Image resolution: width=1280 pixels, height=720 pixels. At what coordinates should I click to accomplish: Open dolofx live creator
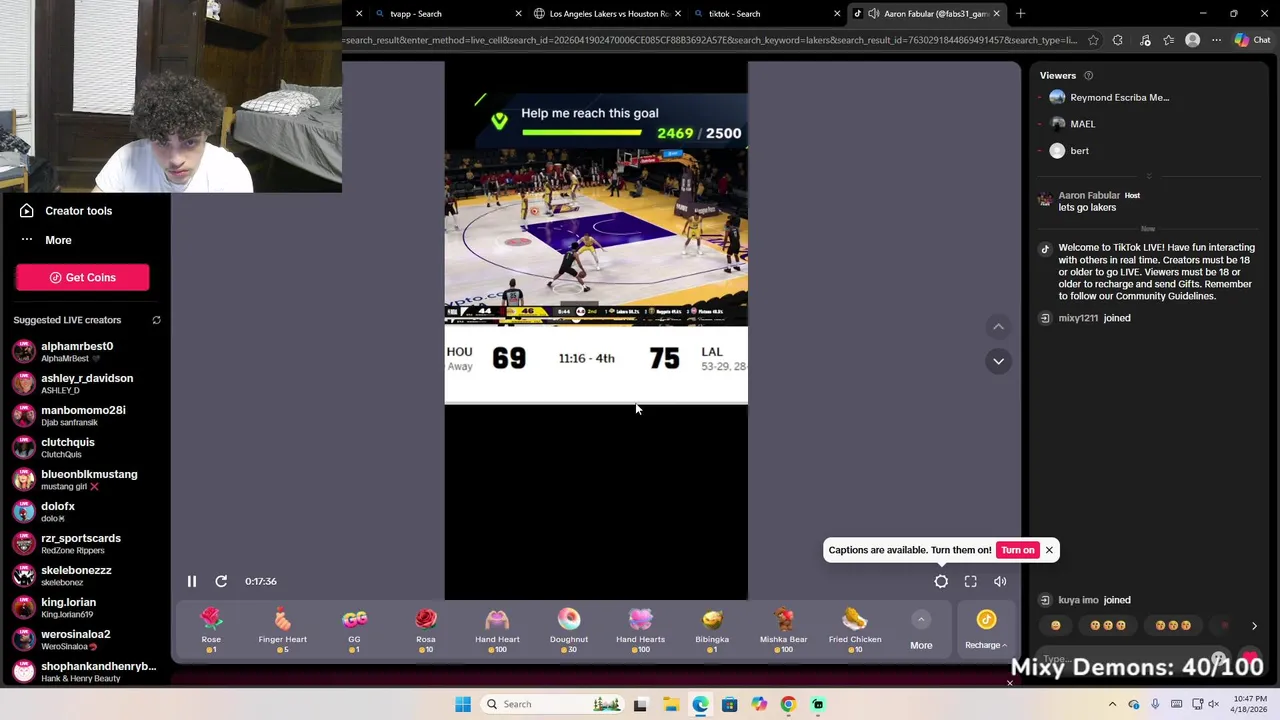pyautogui.click(x=84, y=512)
